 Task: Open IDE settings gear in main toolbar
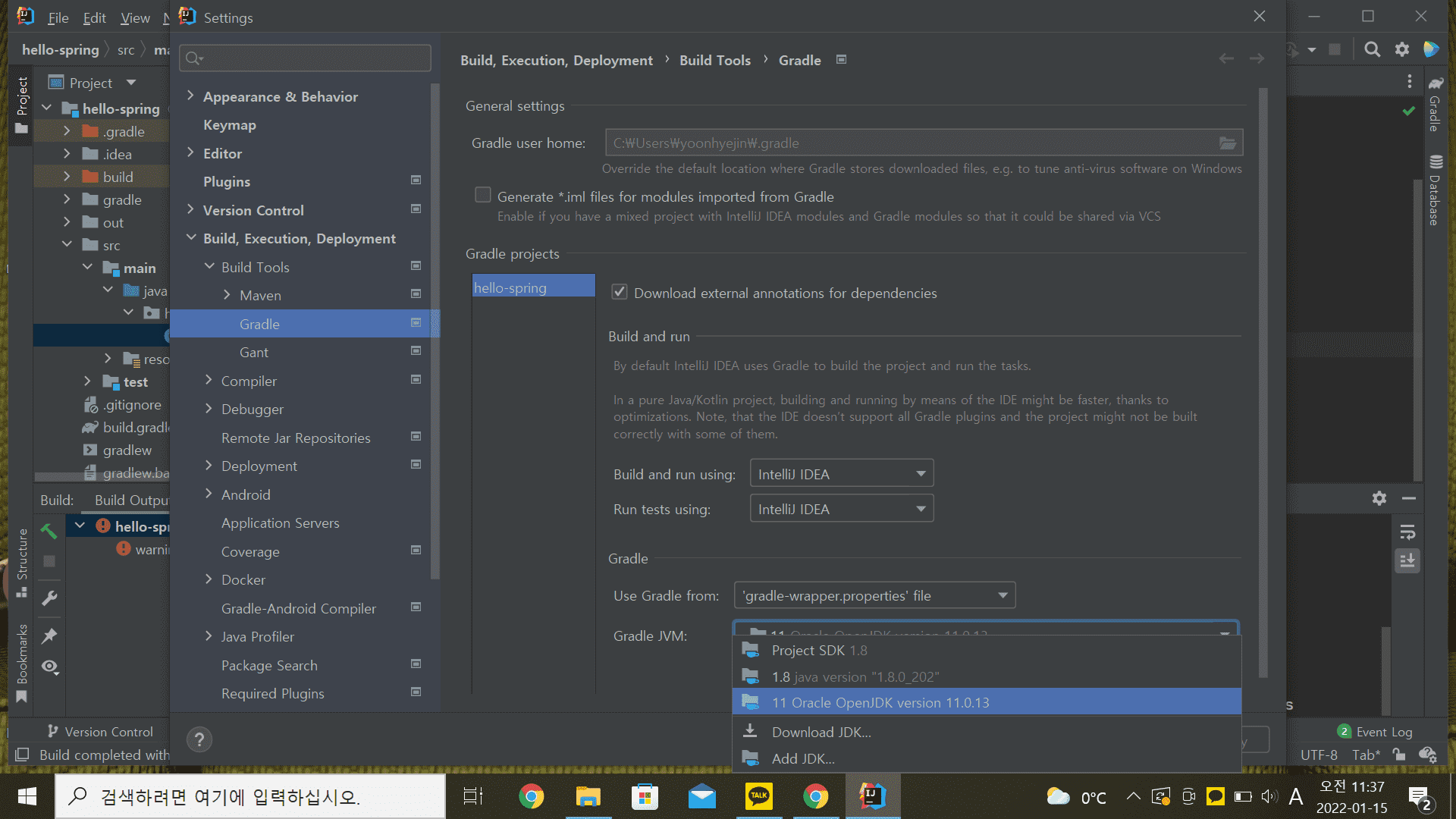point(1402,50)
